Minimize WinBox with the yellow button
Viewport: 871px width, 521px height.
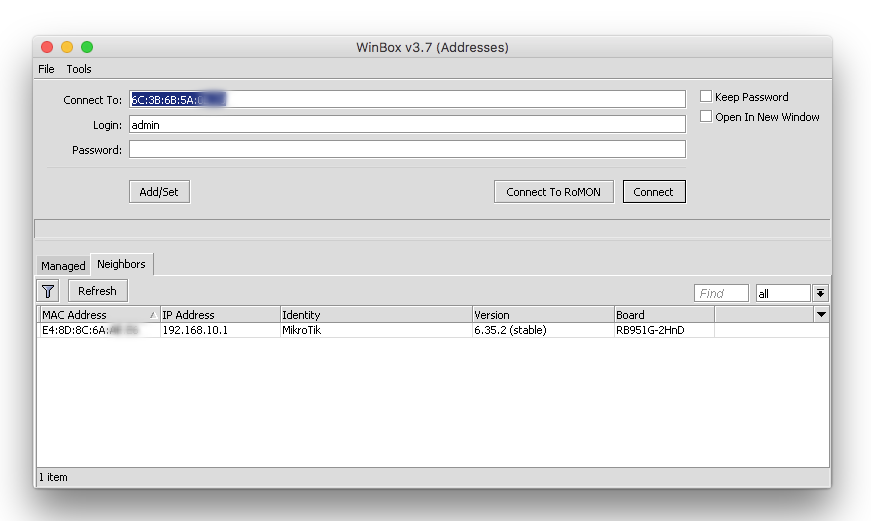[x=67, y=47]
